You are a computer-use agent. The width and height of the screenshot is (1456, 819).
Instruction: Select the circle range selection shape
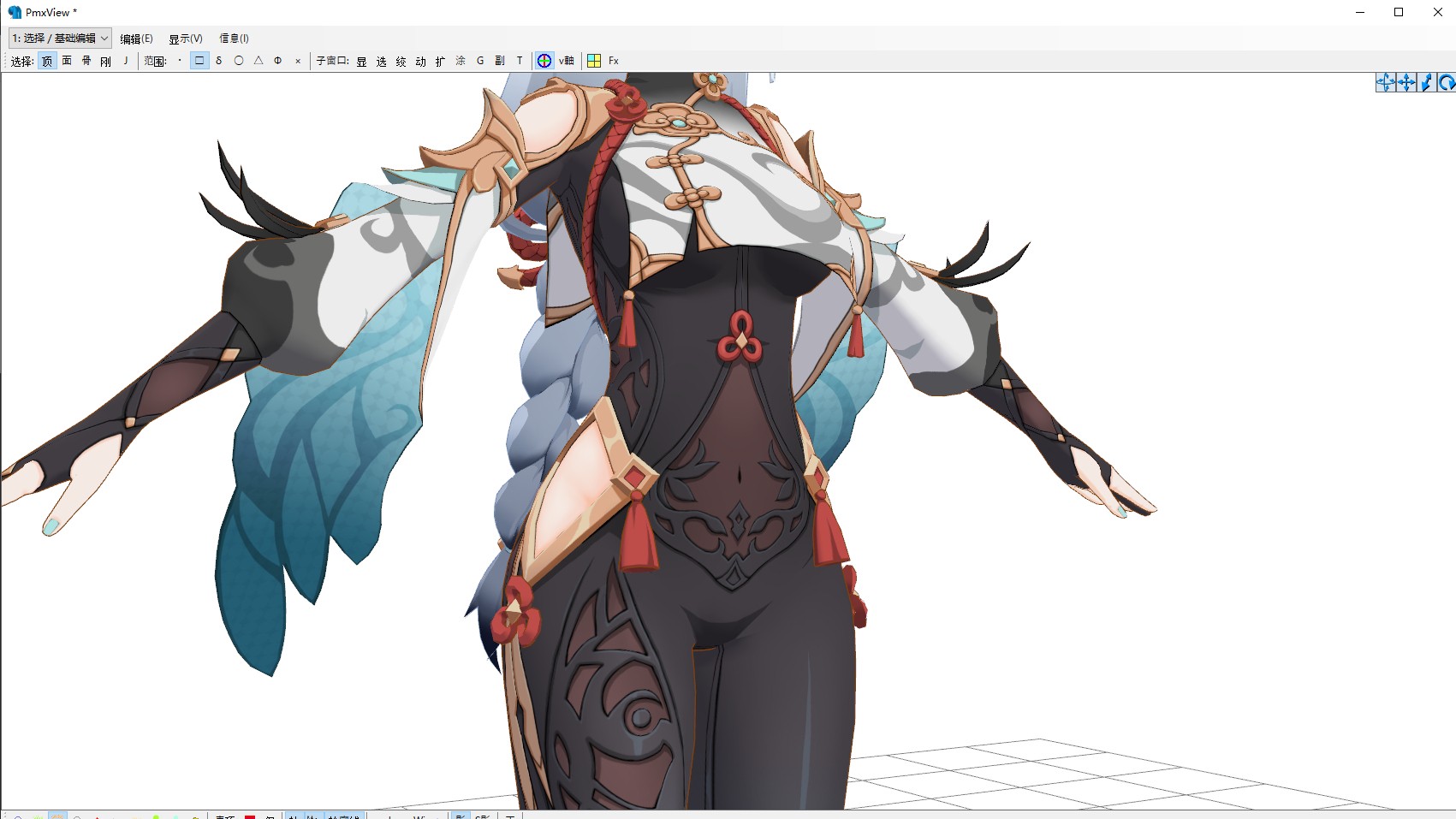click(x=239, y=61)
